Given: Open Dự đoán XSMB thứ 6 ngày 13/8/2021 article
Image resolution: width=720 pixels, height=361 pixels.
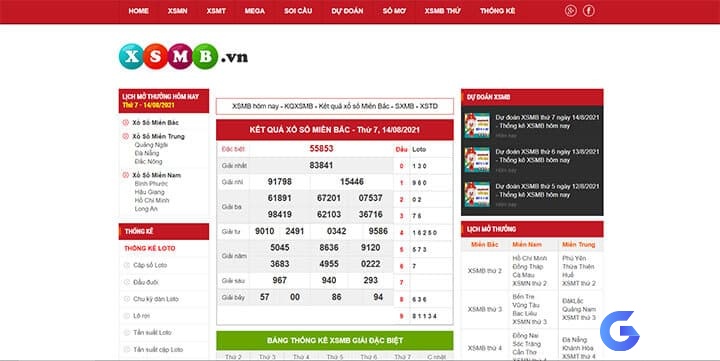Looking at the screenshot, I should tap(547, 156).
